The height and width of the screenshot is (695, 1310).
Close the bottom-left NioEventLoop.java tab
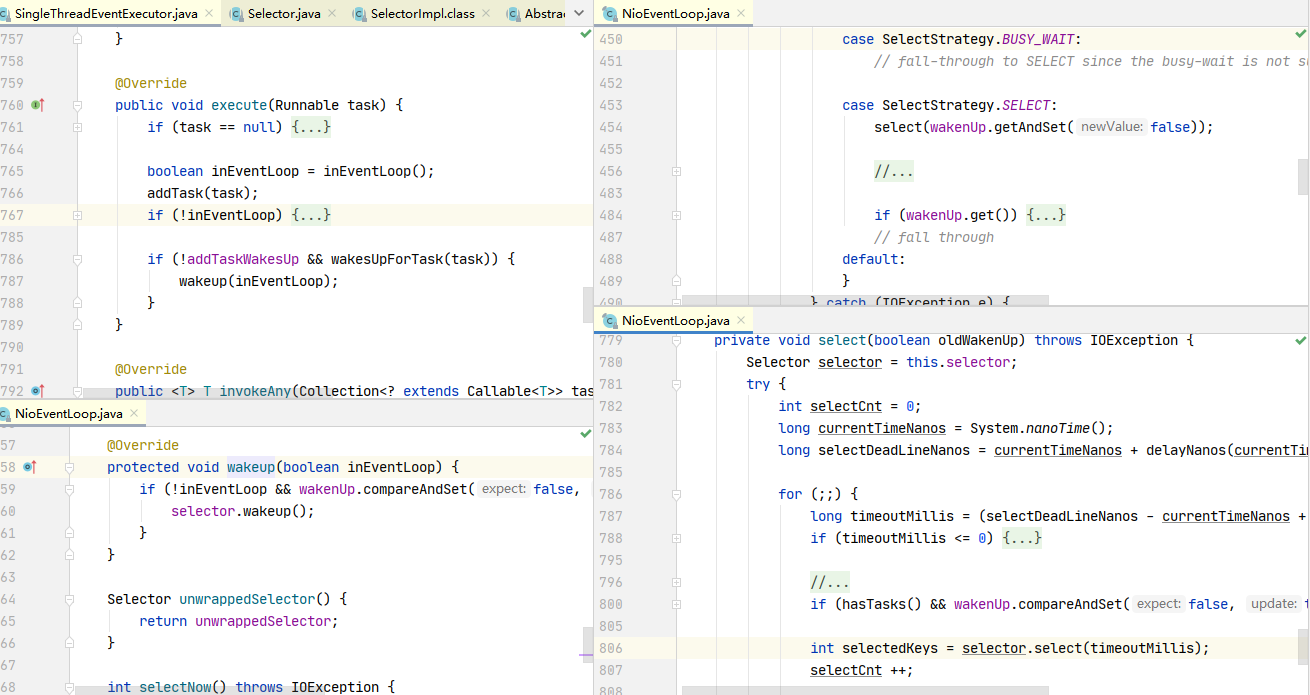[x=134, y=414]
